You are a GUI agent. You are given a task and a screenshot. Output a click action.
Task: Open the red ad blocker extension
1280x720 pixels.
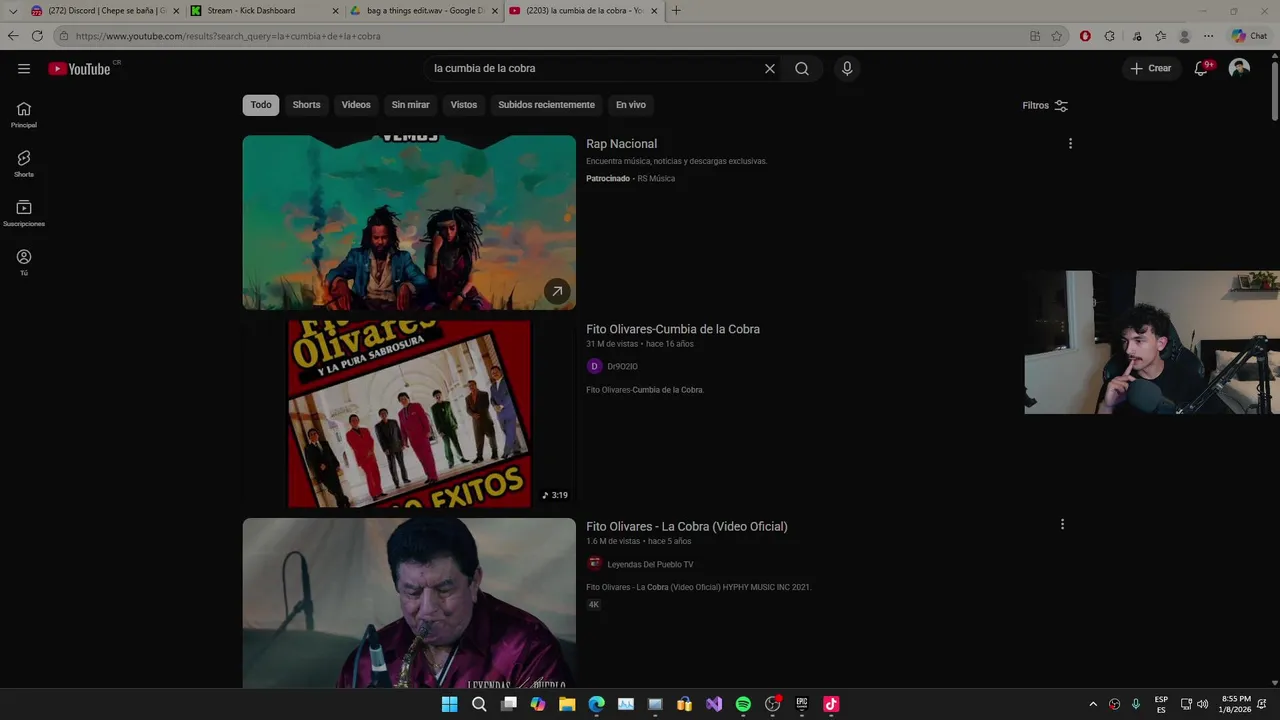(x=1085, y=36)
